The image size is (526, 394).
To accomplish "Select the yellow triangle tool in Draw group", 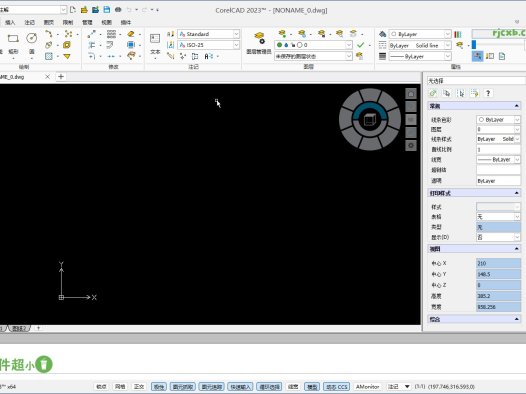I will pyautogui.click(x=67, y=56).
